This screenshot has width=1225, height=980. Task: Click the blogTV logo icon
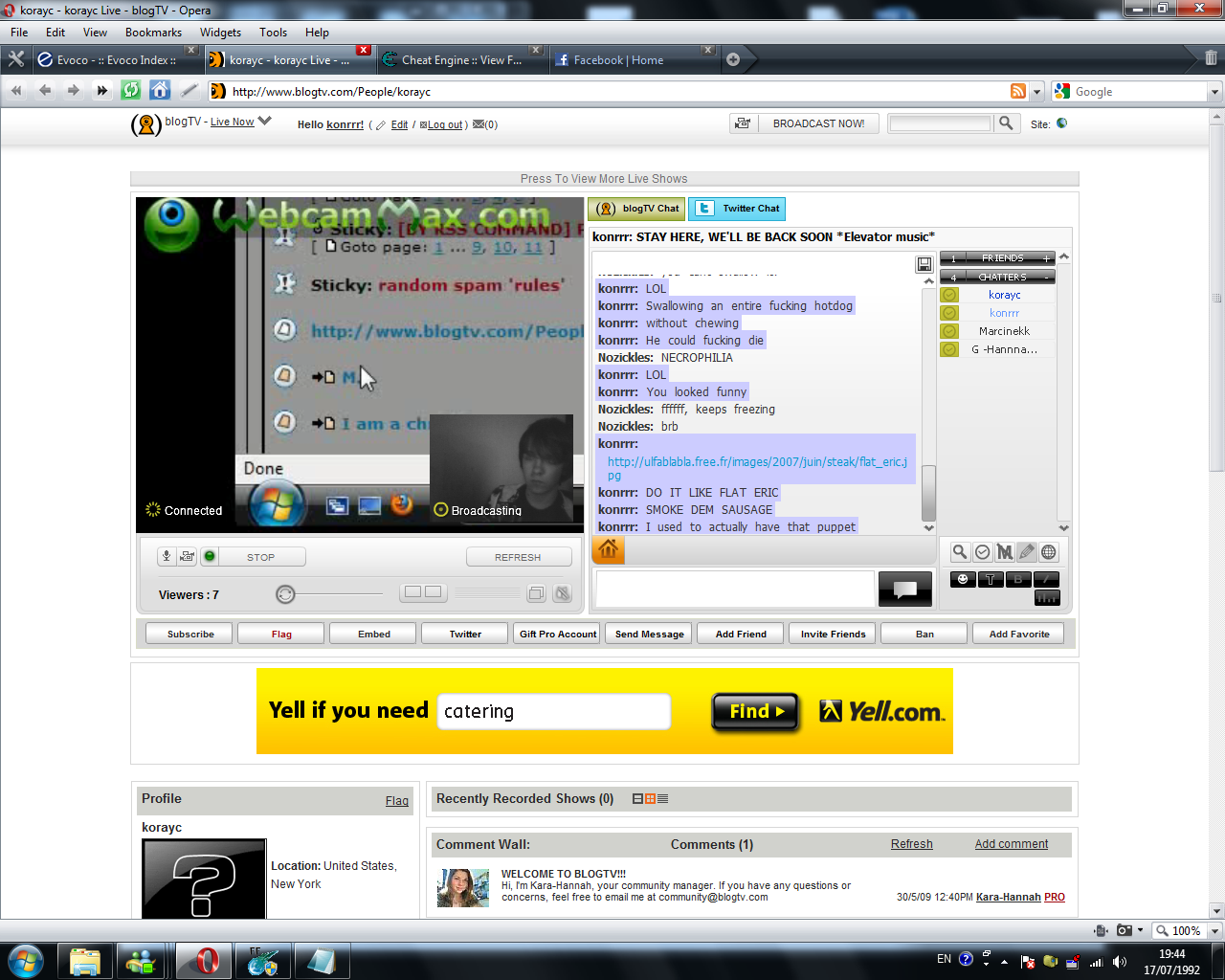(x=145, y=124)
